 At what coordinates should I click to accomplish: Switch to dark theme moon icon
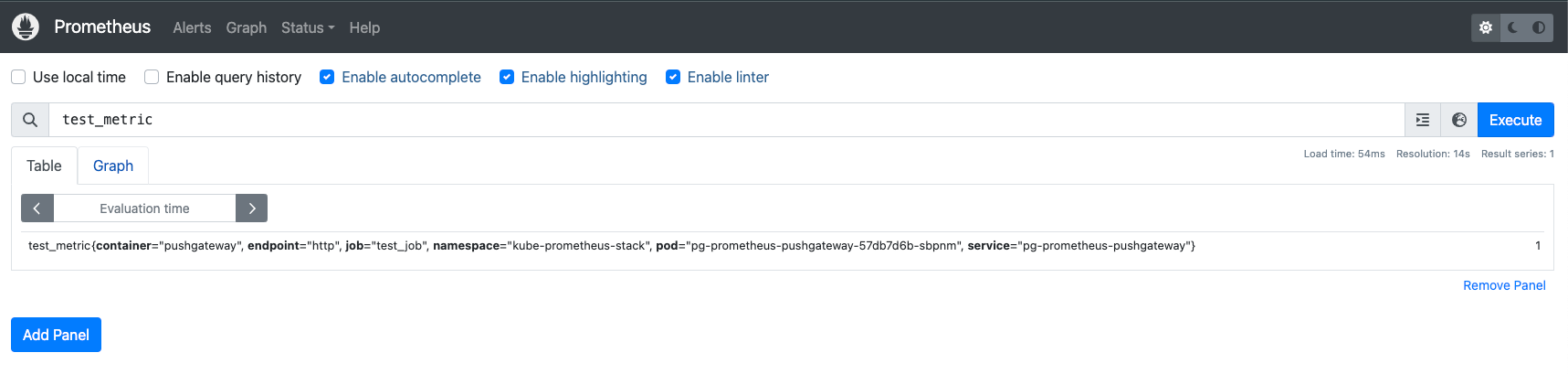coord(1513,27)
